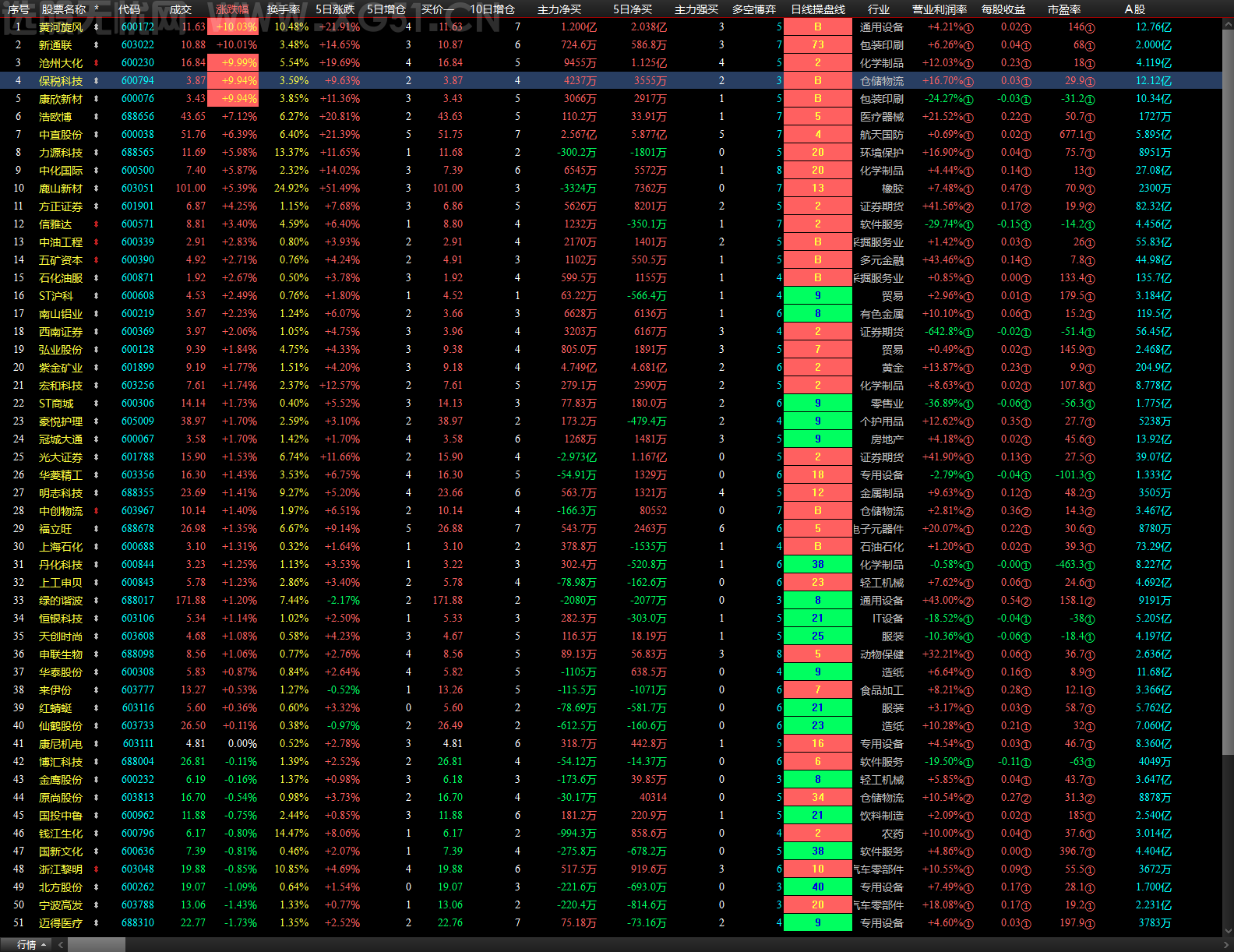Click the vertical scrollbar up arrow
This screenshot has height=952, width=1234.
(1228, 23)
